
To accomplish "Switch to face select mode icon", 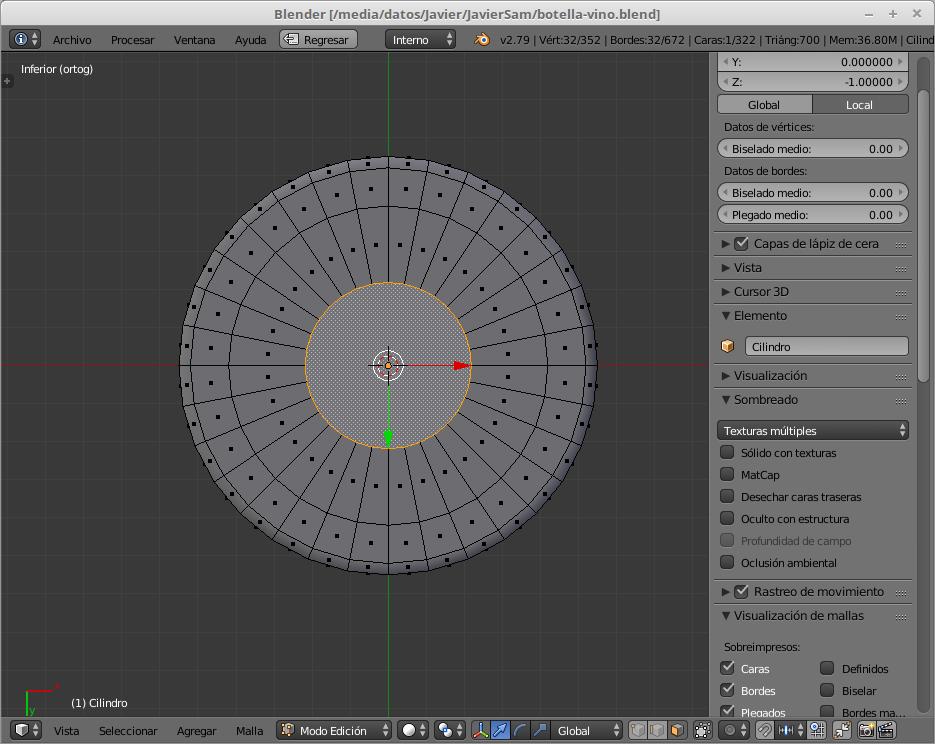I will click(677, 730).
